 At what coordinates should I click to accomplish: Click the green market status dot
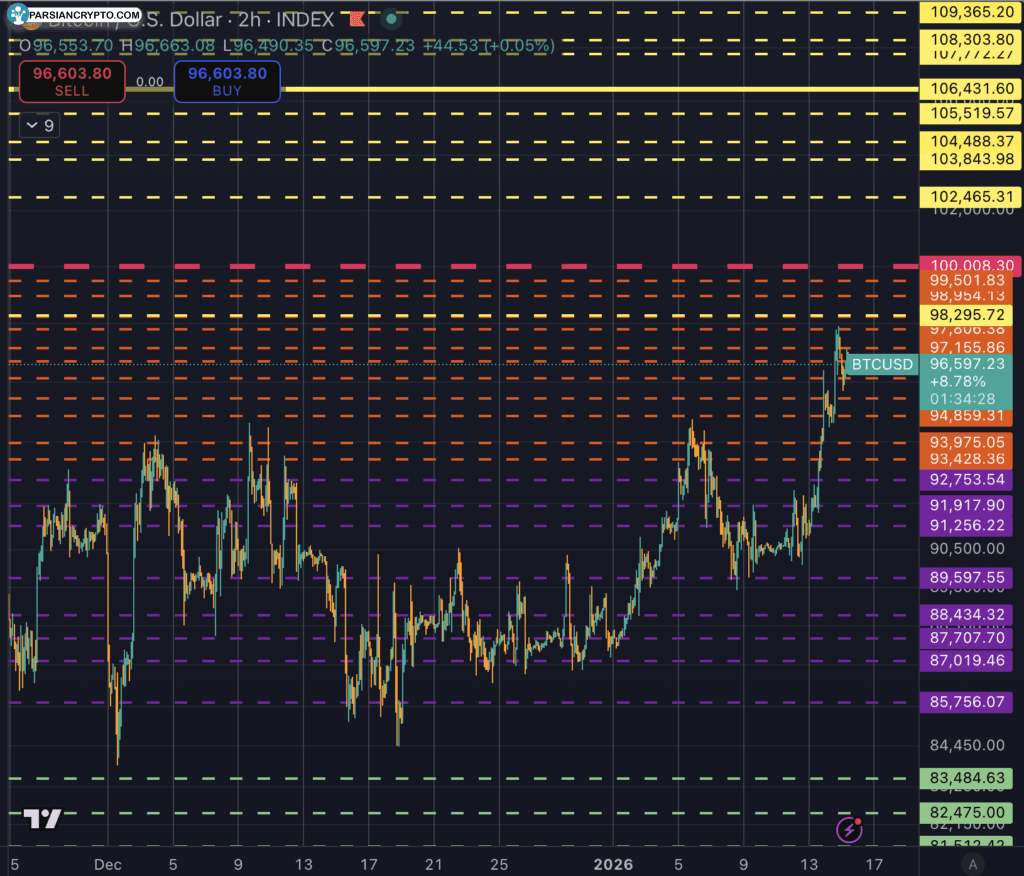tap(391, 19)
